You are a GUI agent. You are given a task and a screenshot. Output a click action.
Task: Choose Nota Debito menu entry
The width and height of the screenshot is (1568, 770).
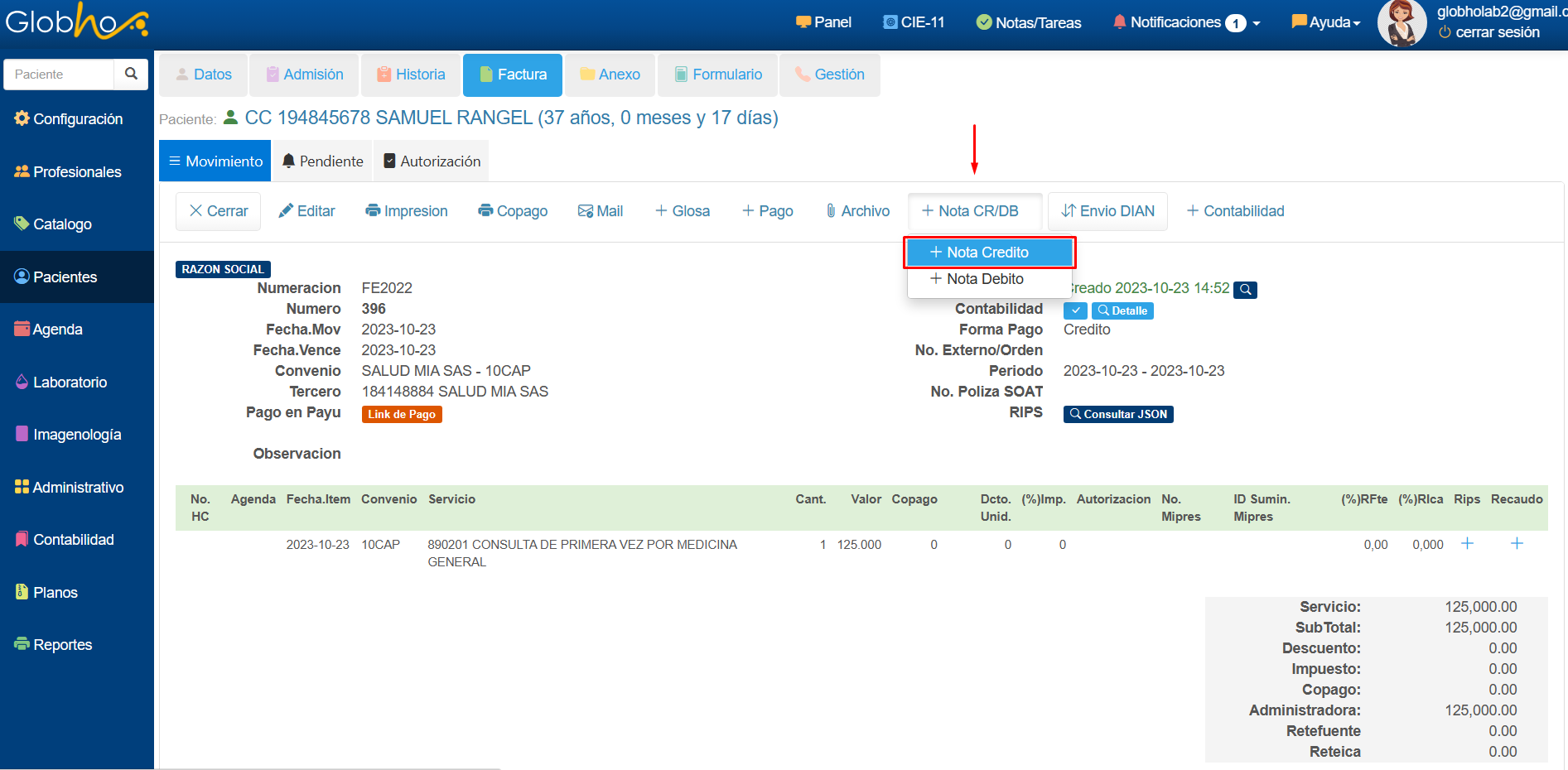point(985,279)
